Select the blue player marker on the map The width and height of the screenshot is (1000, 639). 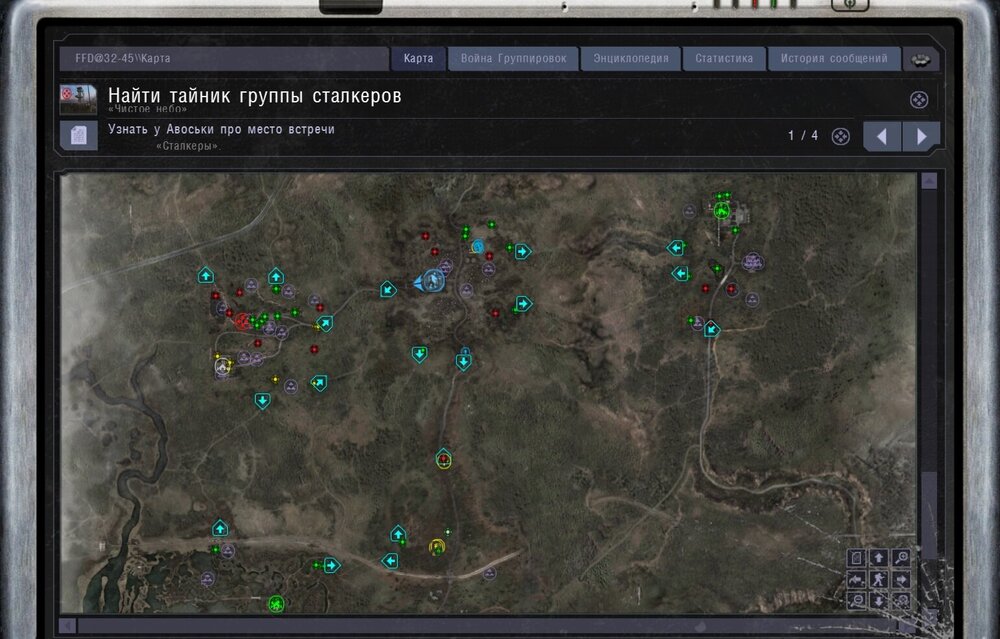point(432,281)
